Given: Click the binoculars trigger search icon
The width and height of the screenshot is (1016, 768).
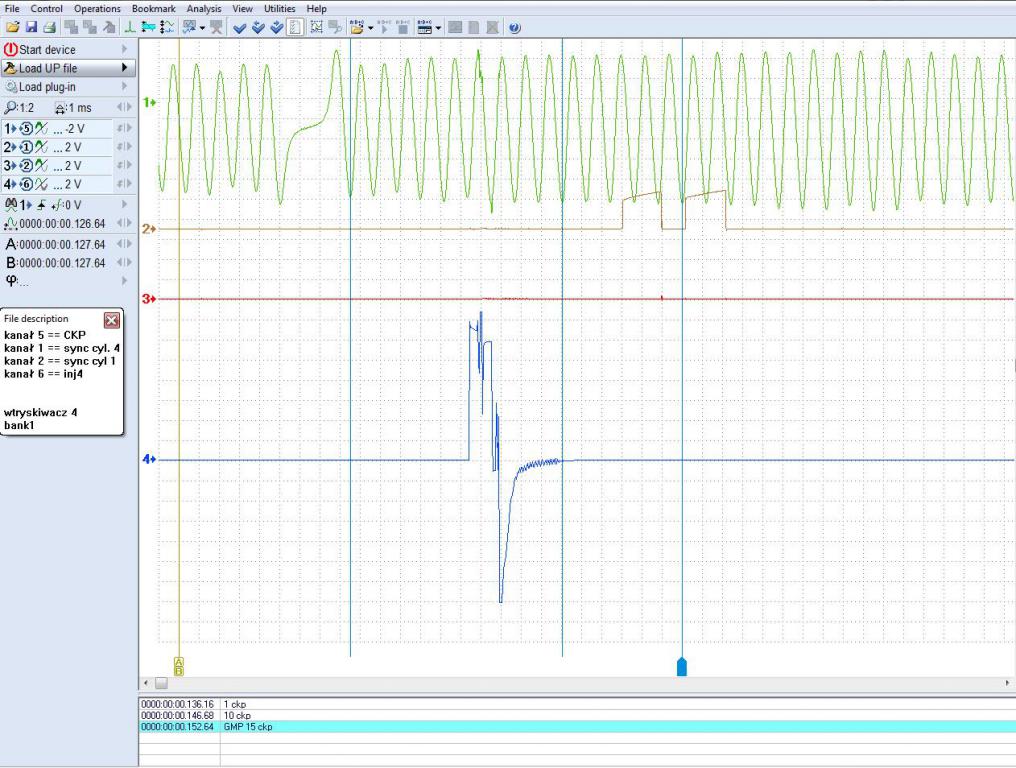Looking at the screenshot, I should [x=11, y=203].
